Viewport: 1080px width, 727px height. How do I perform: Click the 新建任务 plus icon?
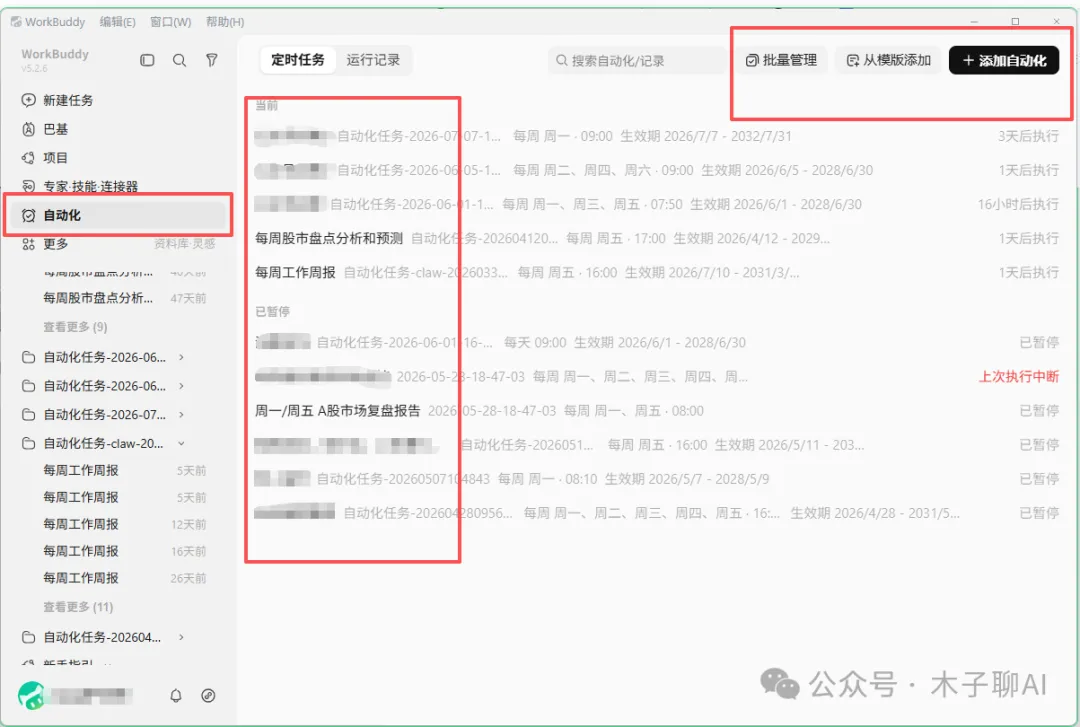point(28,100)
